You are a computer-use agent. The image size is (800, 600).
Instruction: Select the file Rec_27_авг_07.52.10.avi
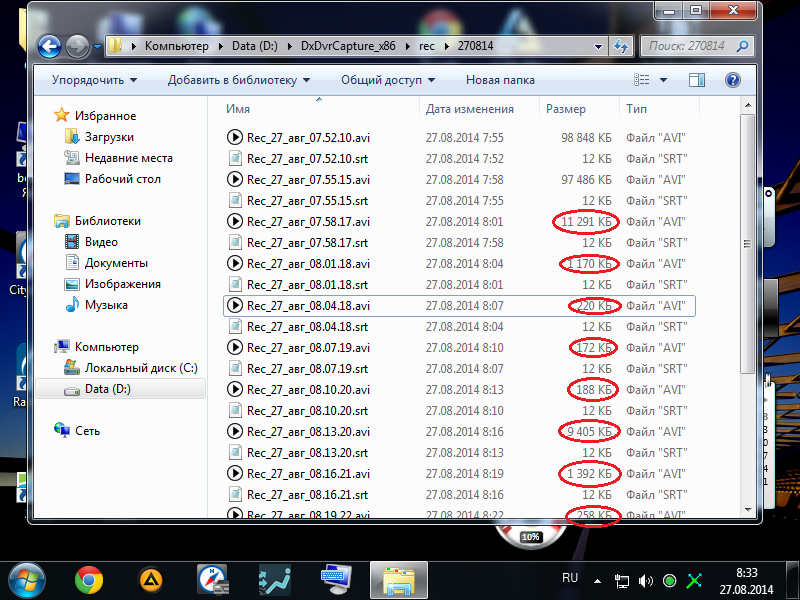tap(308, 137)
